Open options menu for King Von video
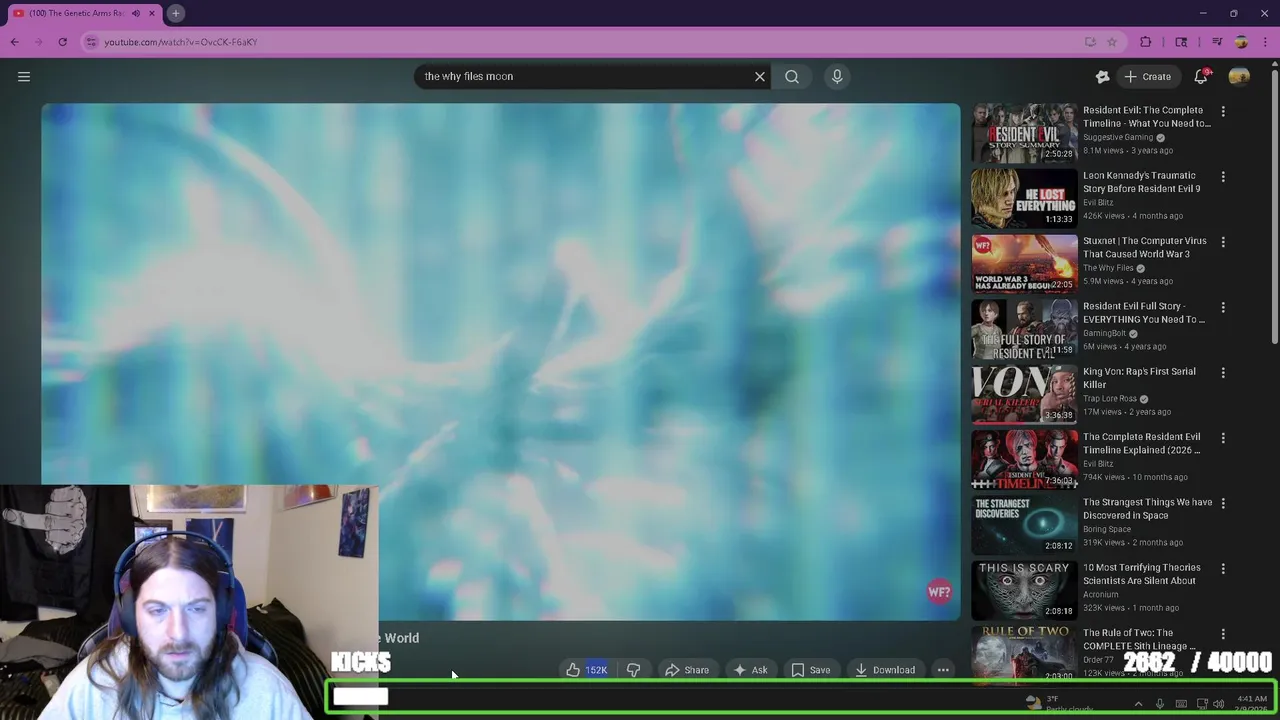 (x=1222, y=373)
